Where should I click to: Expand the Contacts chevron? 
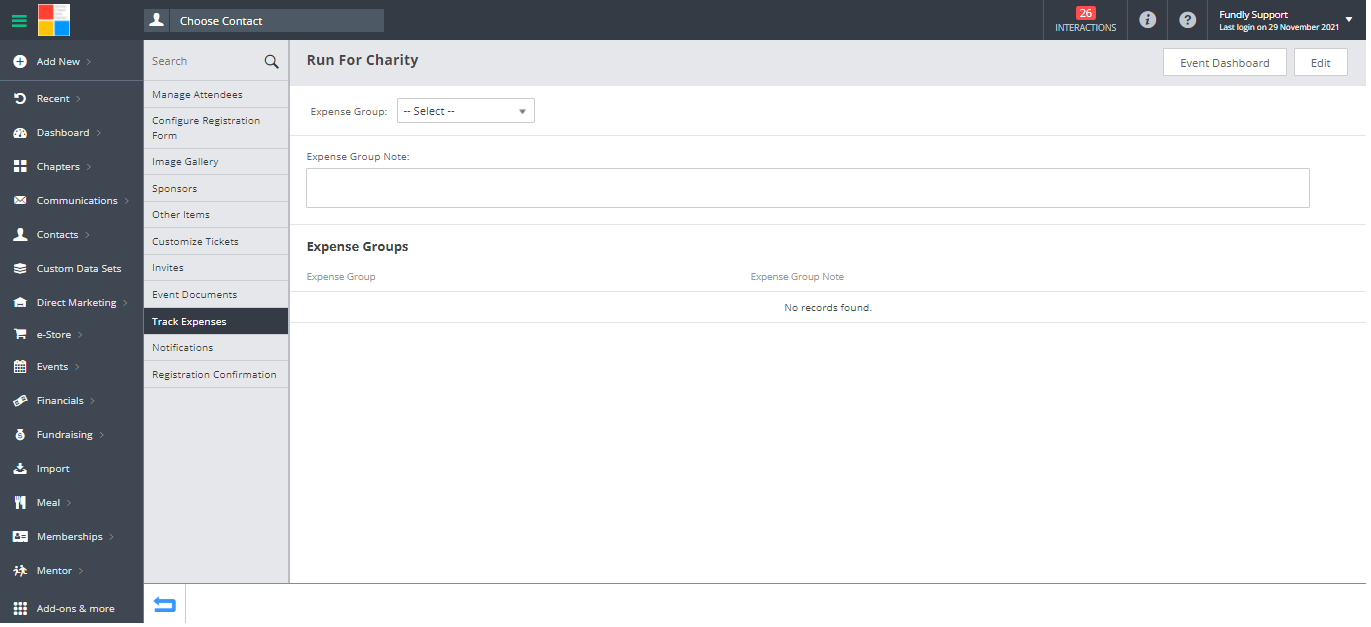coord(87,235)
